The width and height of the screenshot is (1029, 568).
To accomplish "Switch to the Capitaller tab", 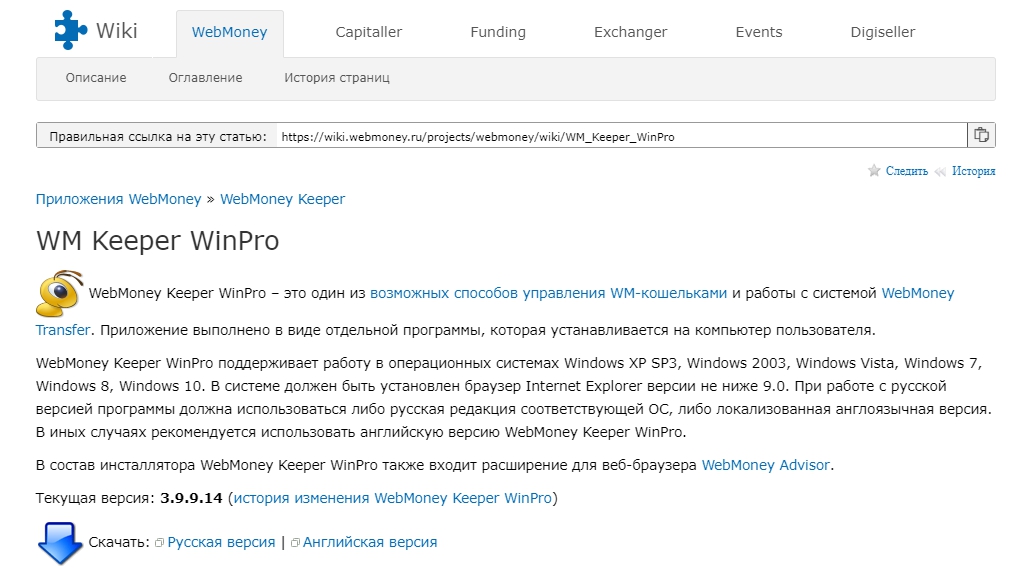I will click(x=368, y=32).
